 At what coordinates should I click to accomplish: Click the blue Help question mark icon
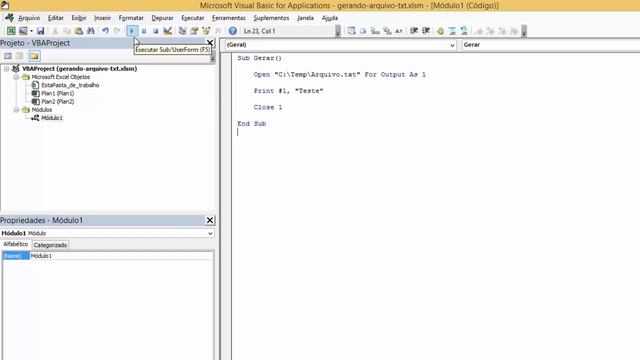(233, 31)
